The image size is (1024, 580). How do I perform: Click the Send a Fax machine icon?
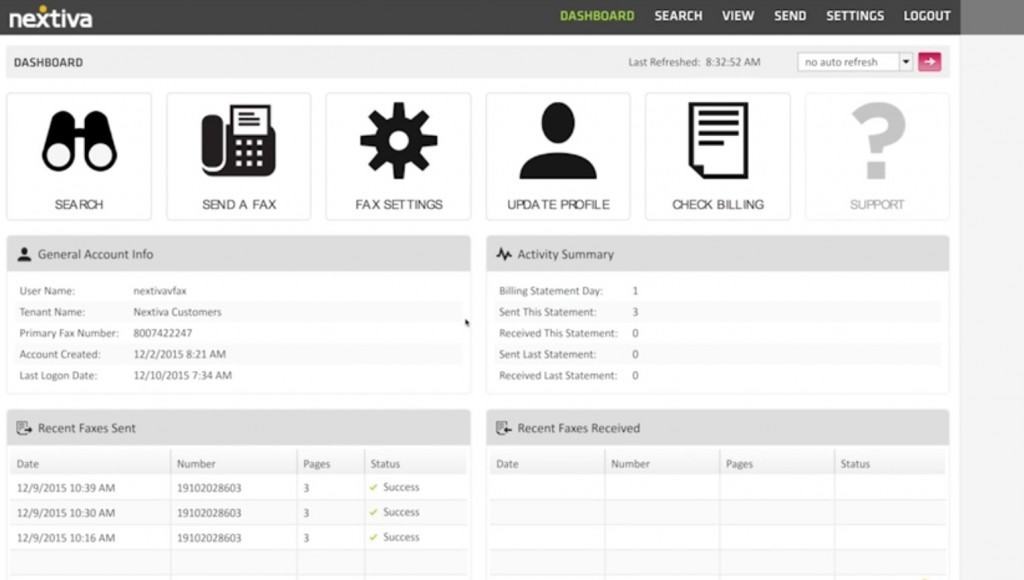tap(238, 140)
